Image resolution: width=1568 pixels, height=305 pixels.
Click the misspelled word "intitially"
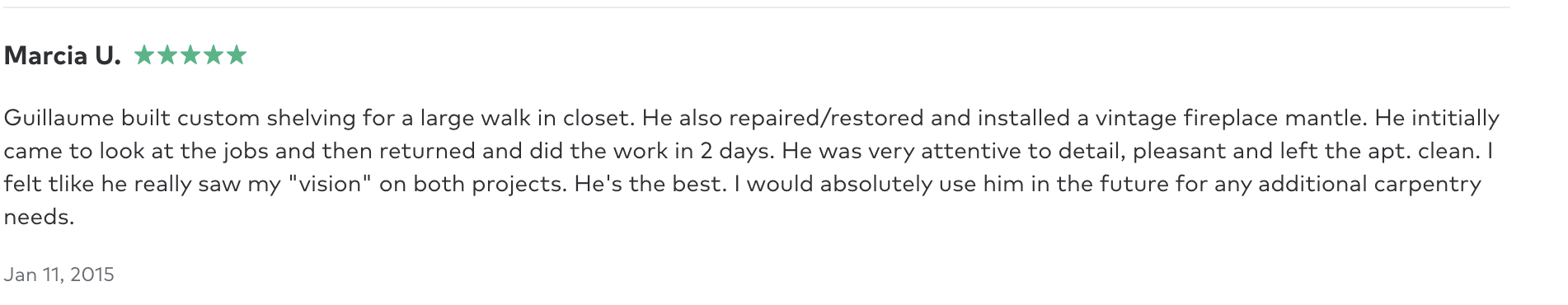[1455, 118]
